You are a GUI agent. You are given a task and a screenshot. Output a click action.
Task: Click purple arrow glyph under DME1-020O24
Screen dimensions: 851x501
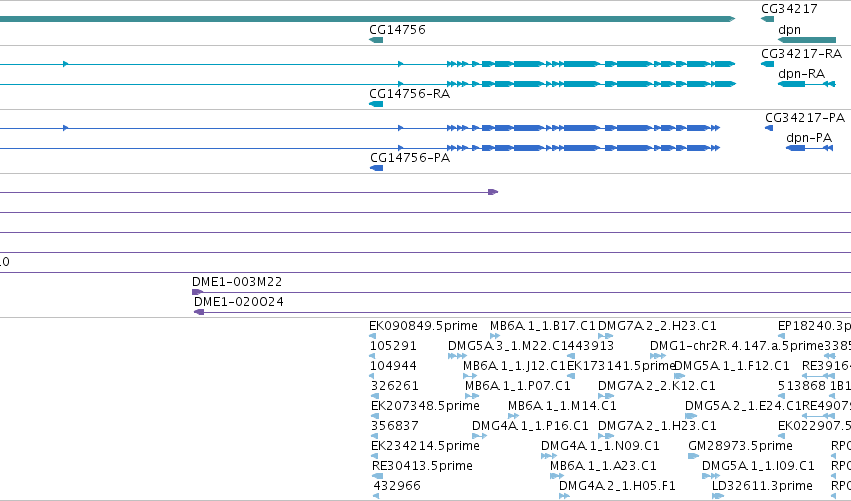click(x=199, y=312)
